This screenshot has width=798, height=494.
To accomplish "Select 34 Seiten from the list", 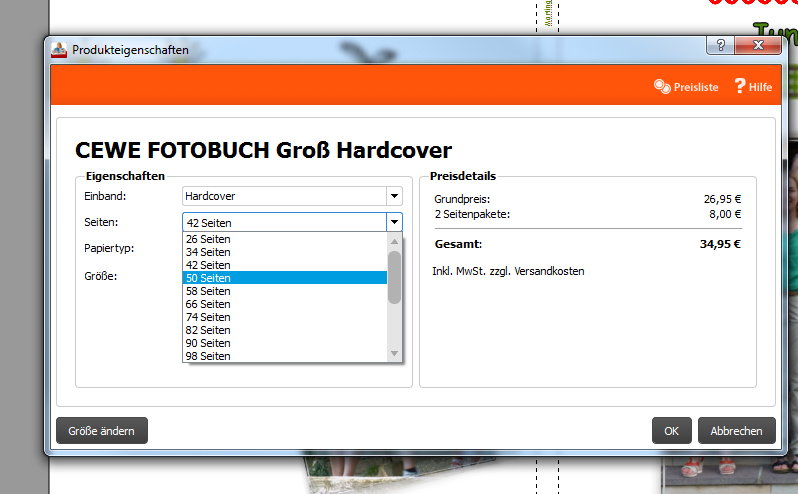I will pyautogui.click(x=284, y=252).
